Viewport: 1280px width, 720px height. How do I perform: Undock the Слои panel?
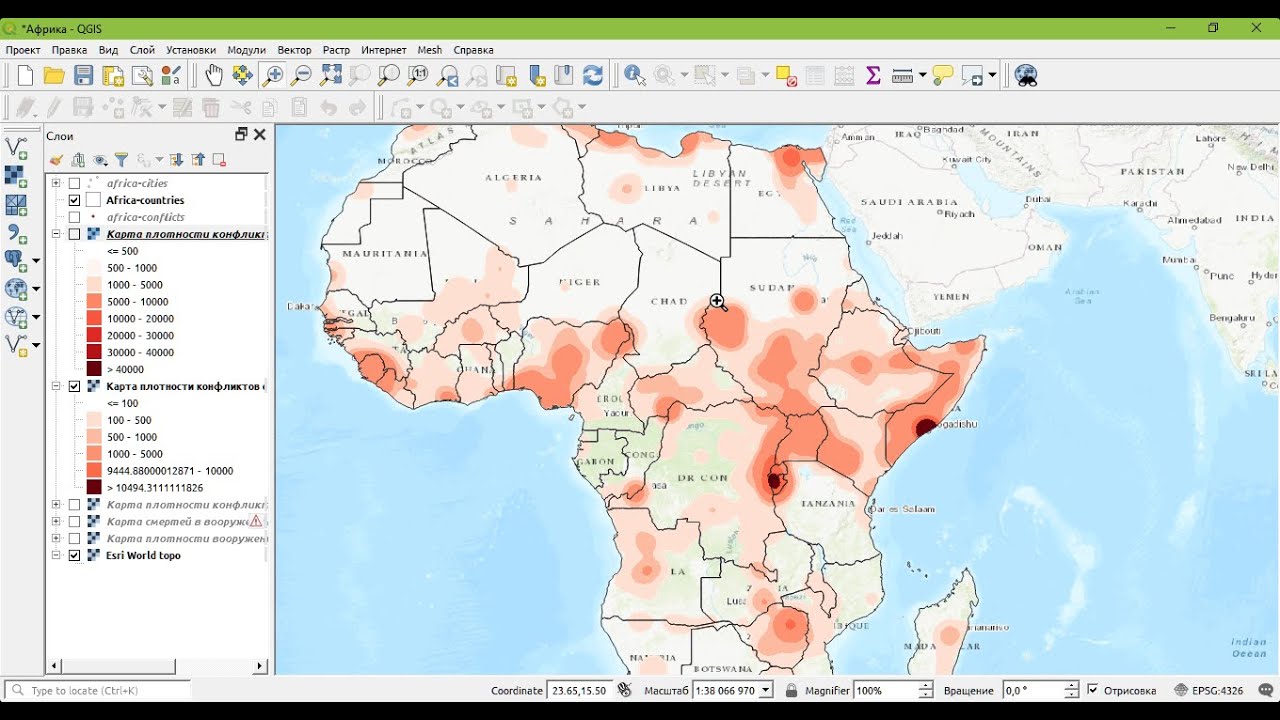click(241, 135)
